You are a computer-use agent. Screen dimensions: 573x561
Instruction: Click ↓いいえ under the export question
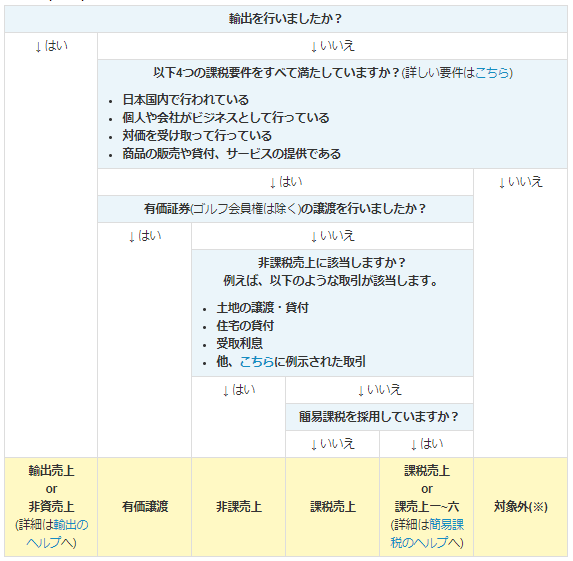tap(332, 46)
